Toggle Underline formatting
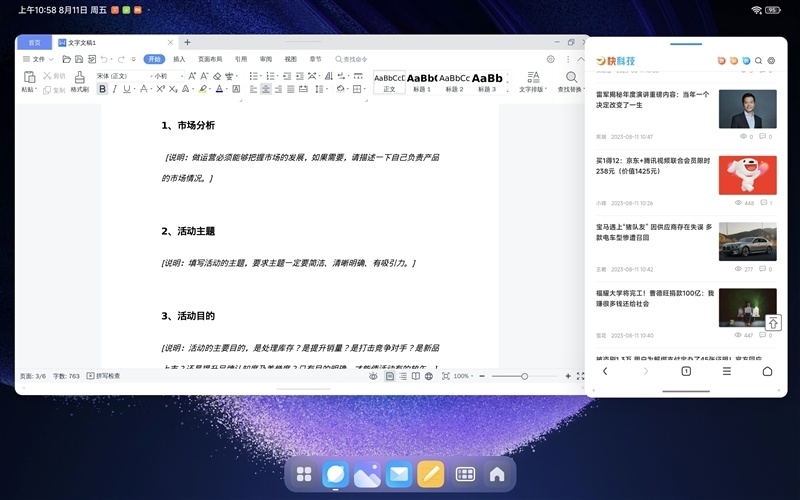 tap(127, 89)
